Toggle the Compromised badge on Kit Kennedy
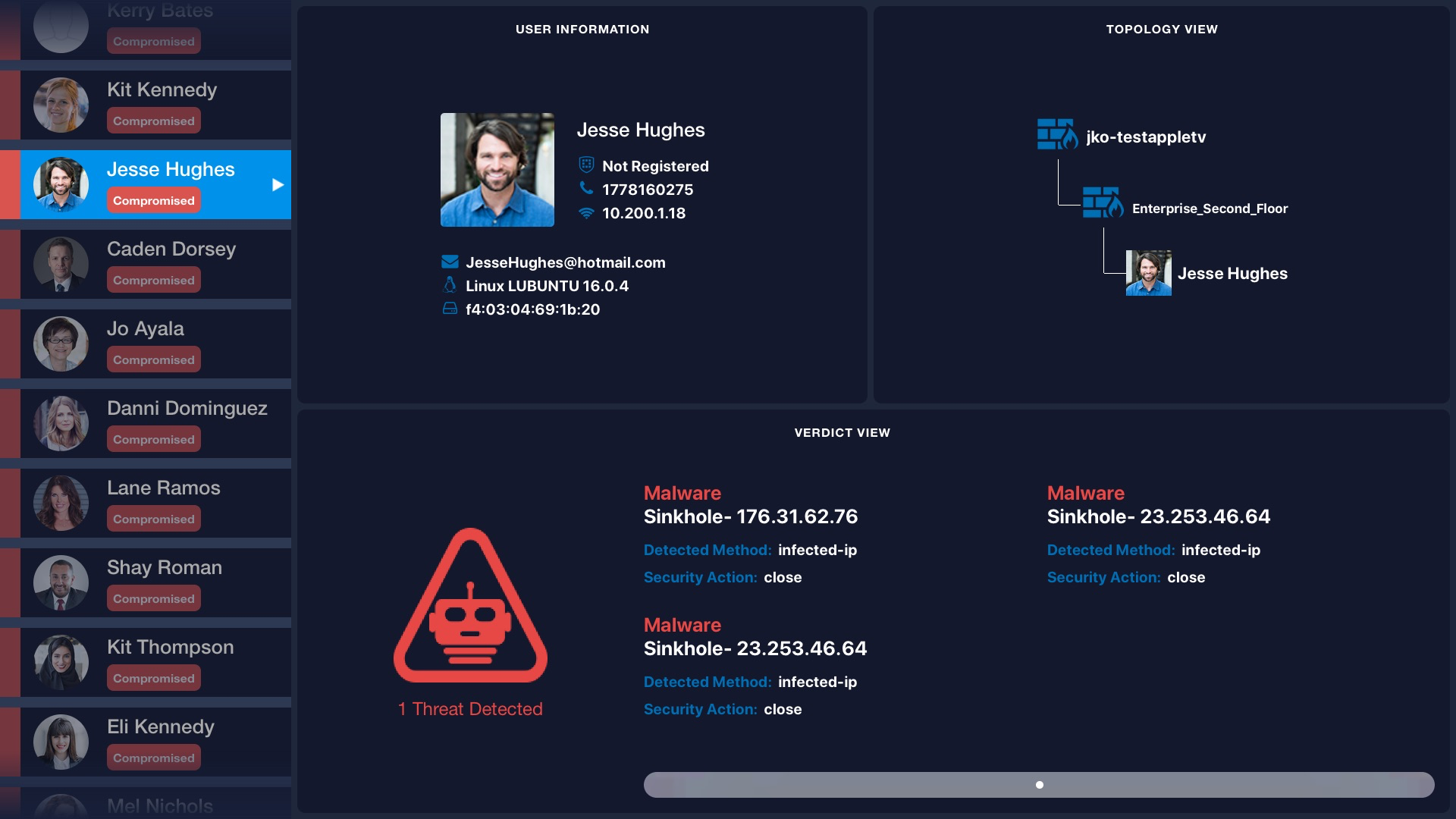 pos(154,120)
